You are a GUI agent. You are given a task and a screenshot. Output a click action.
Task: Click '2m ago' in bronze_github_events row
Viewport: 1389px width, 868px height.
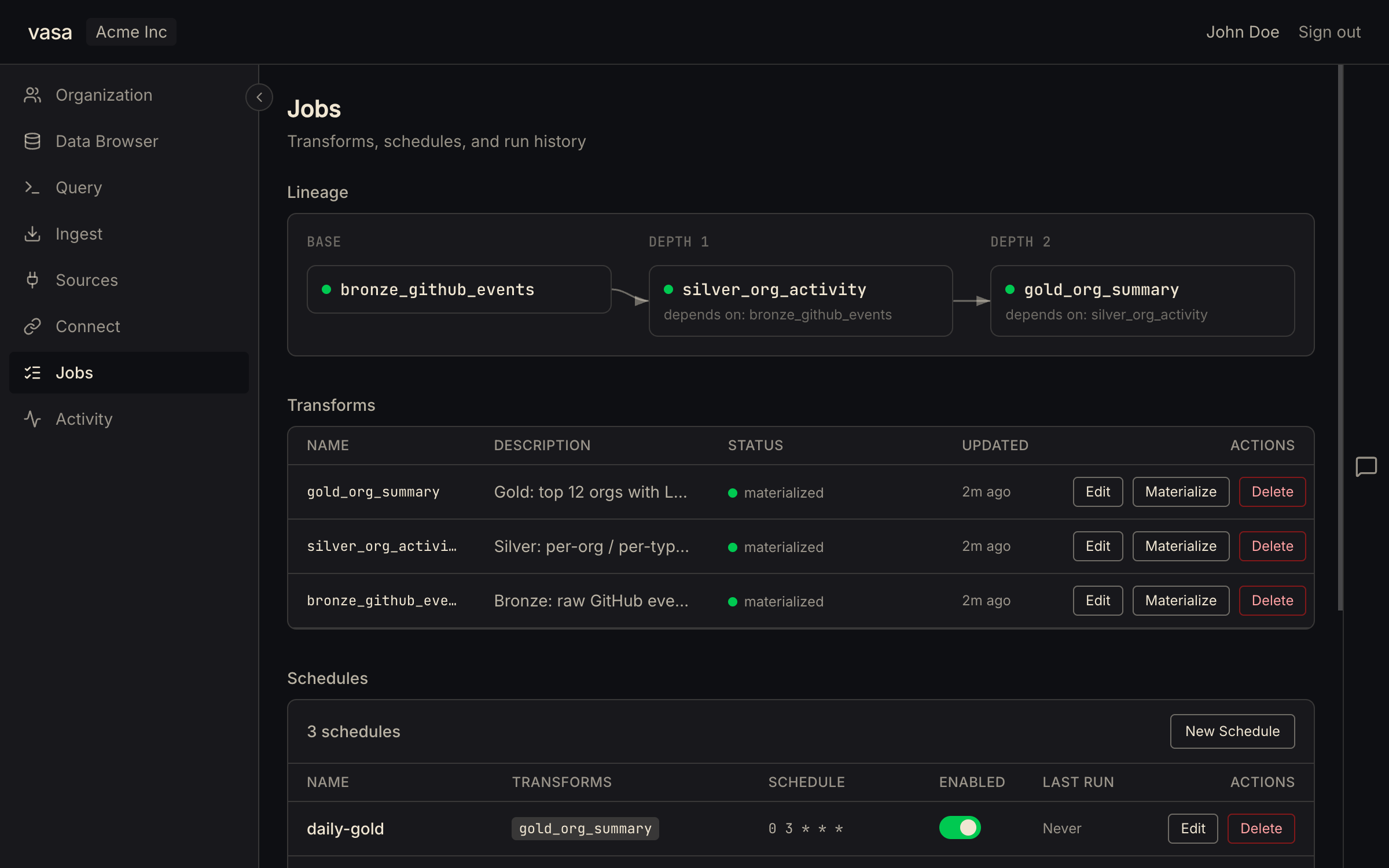pyautogui.click(x=986, y=601)
